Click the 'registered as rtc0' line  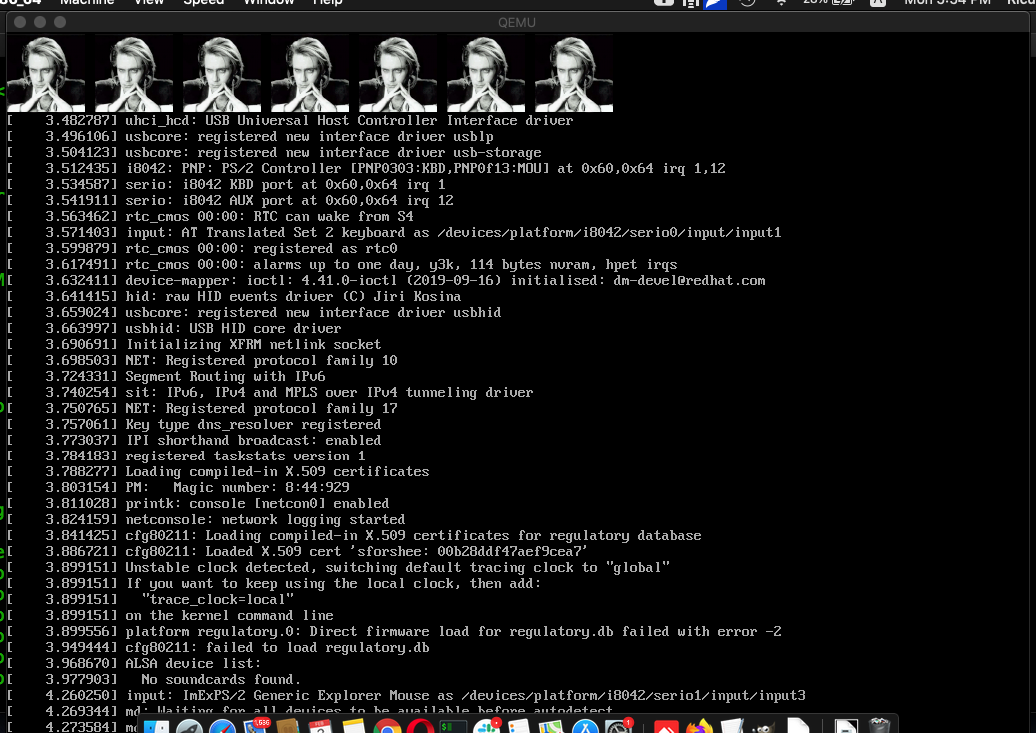coord(202,249)
